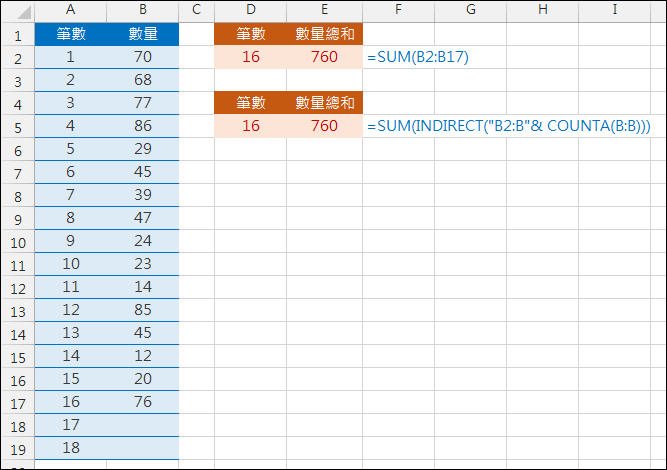The image size is (667, 470).
Task: Select column D header
Action: point(251,10)
